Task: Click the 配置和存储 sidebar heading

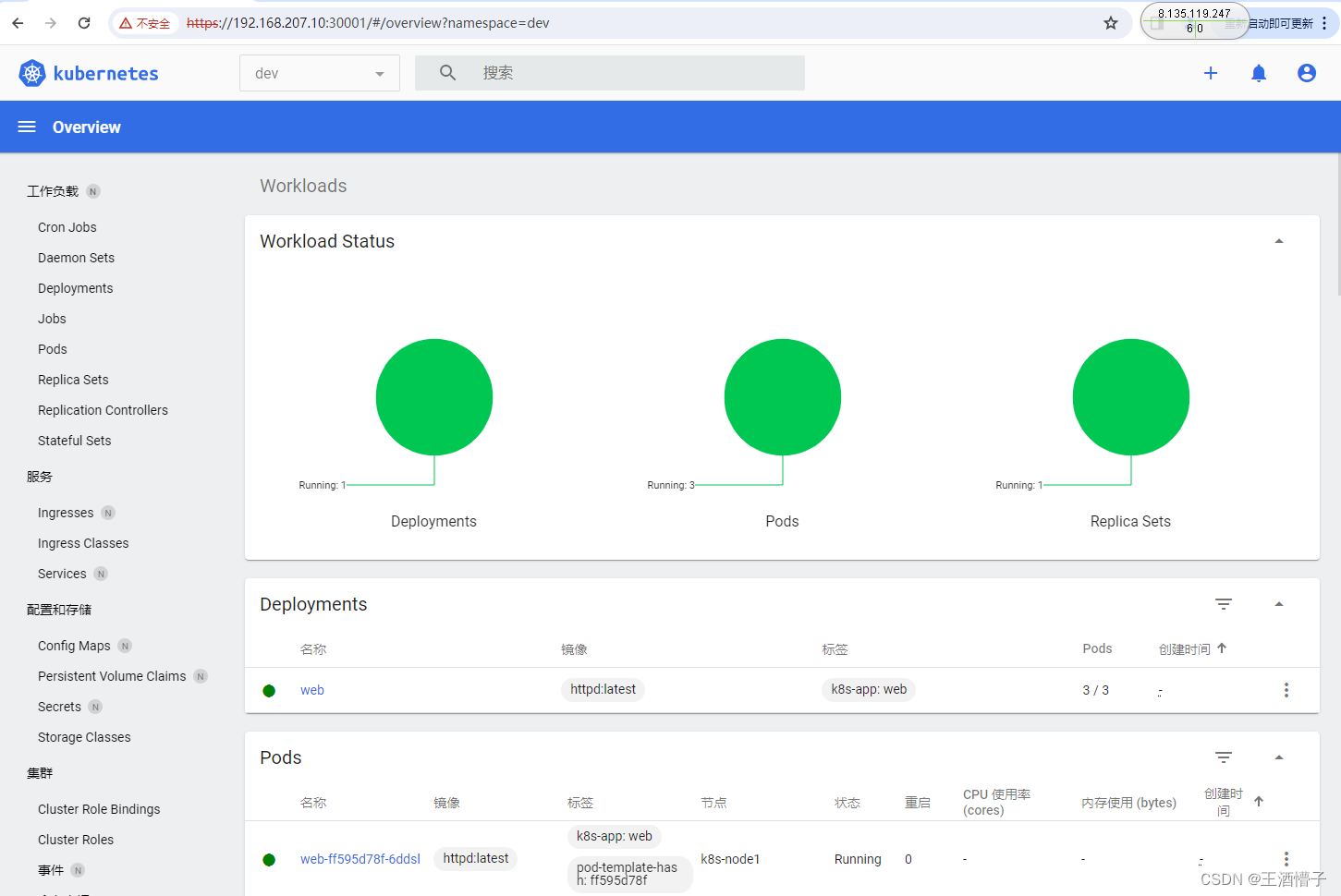Action: pos(59,610)
